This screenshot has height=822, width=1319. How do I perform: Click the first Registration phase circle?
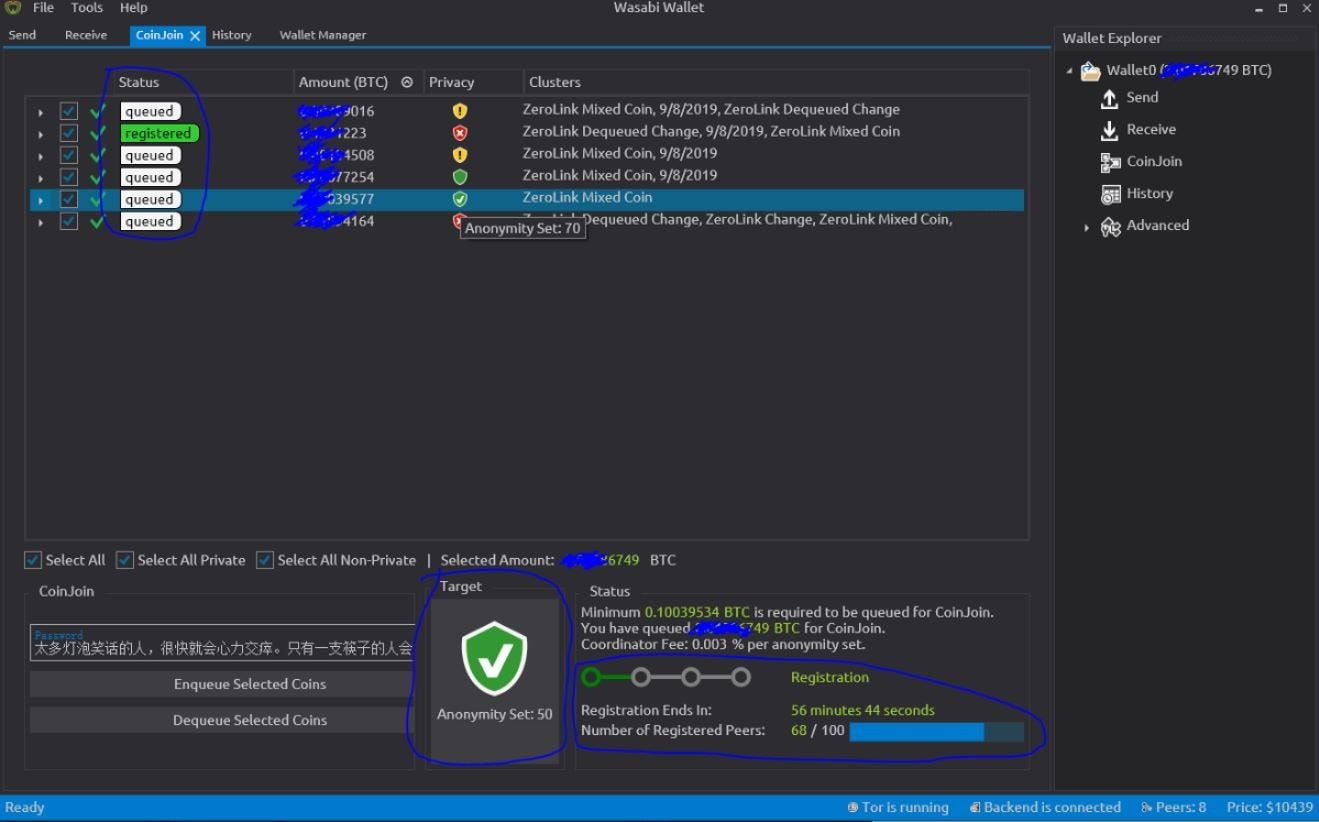(x=591, y=678)
